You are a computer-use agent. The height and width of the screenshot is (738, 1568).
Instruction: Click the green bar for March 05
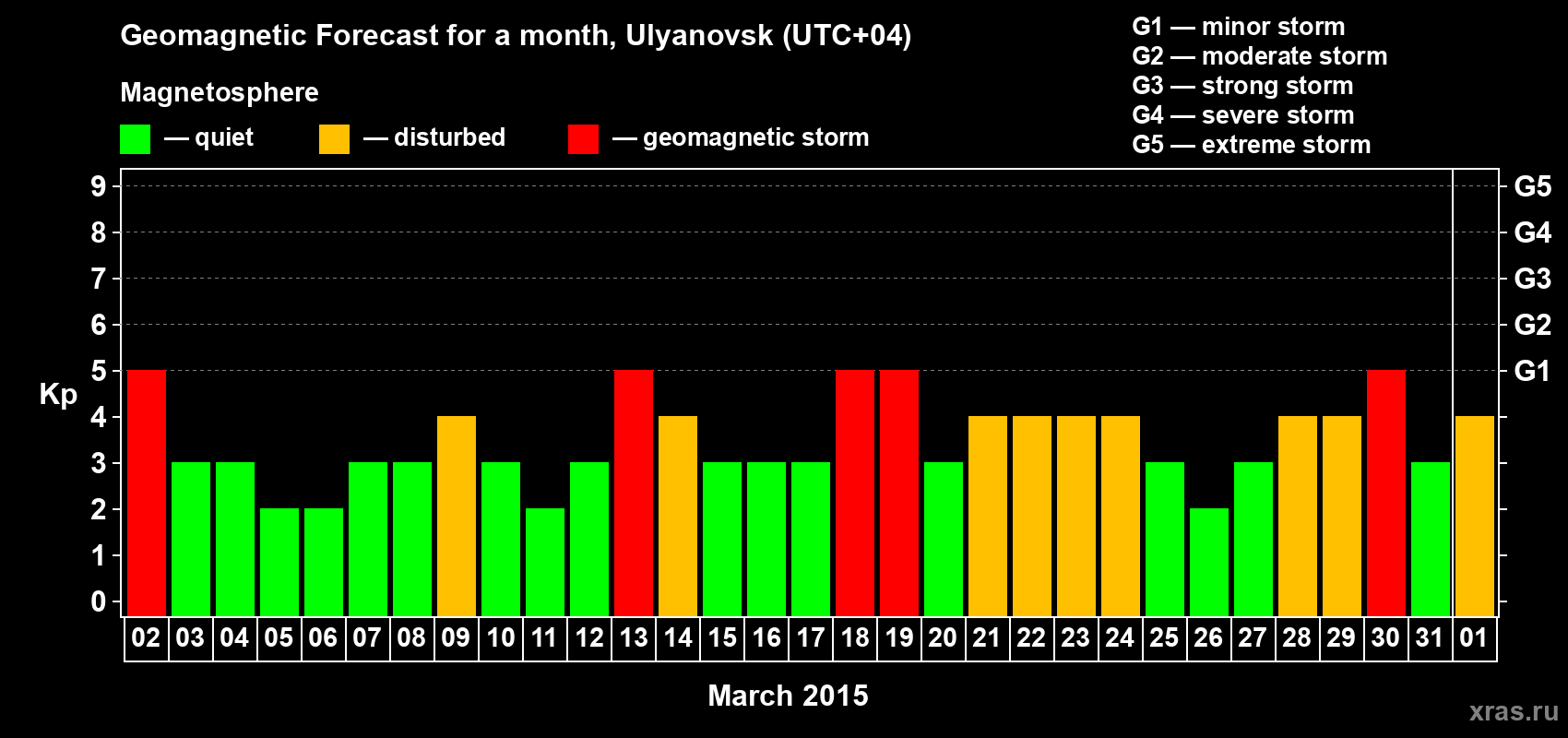pos(279,563)
